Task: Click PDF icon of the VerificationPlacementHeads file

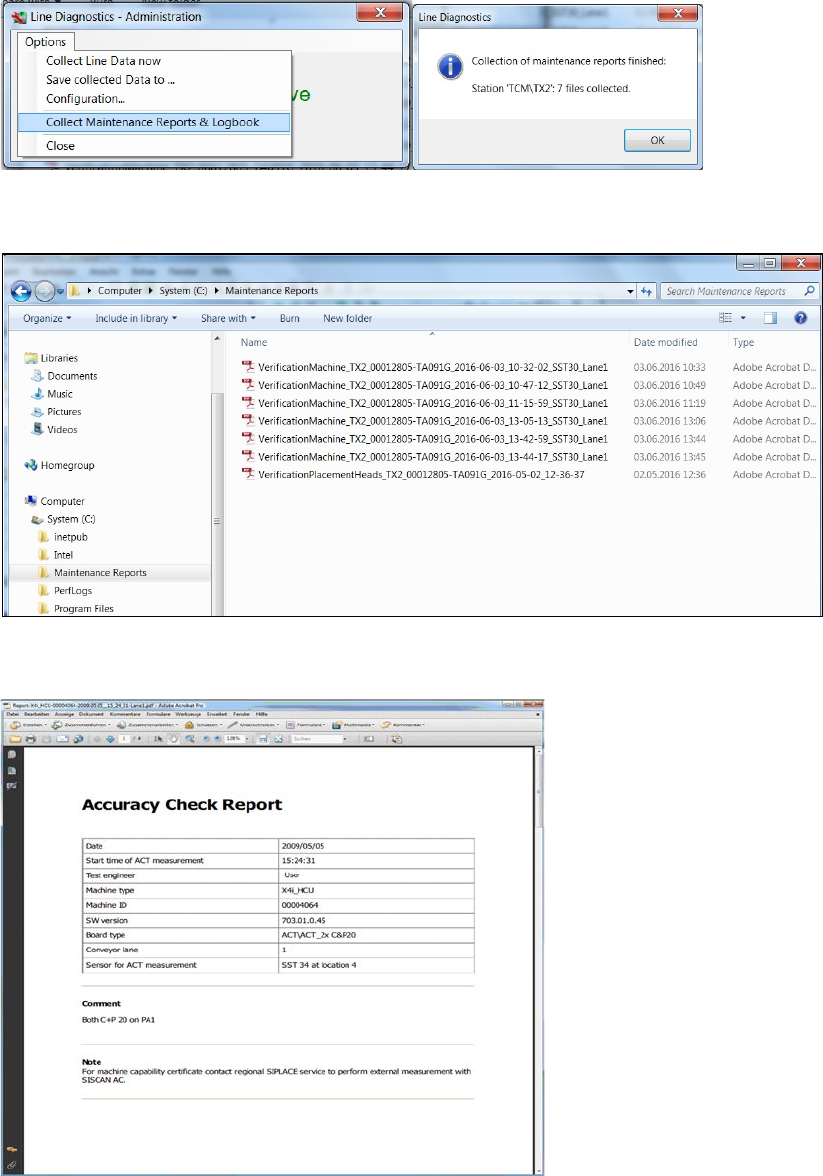Action: [248, 474]
